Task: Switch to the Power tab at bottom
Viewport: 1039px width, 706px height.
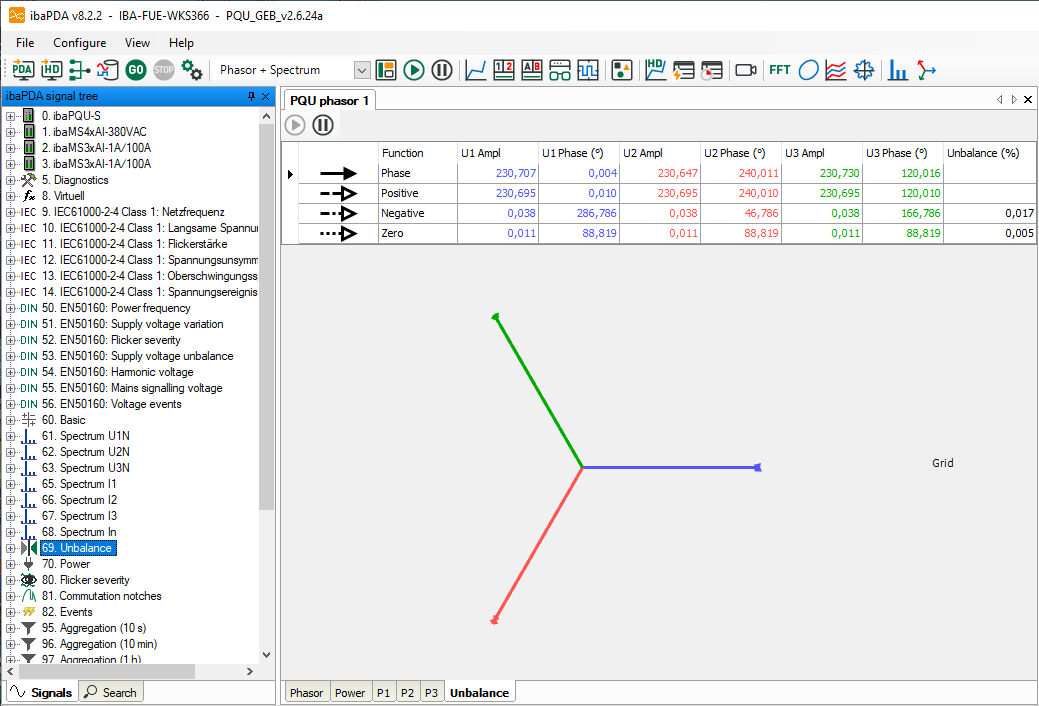Action: click(350, 692)
